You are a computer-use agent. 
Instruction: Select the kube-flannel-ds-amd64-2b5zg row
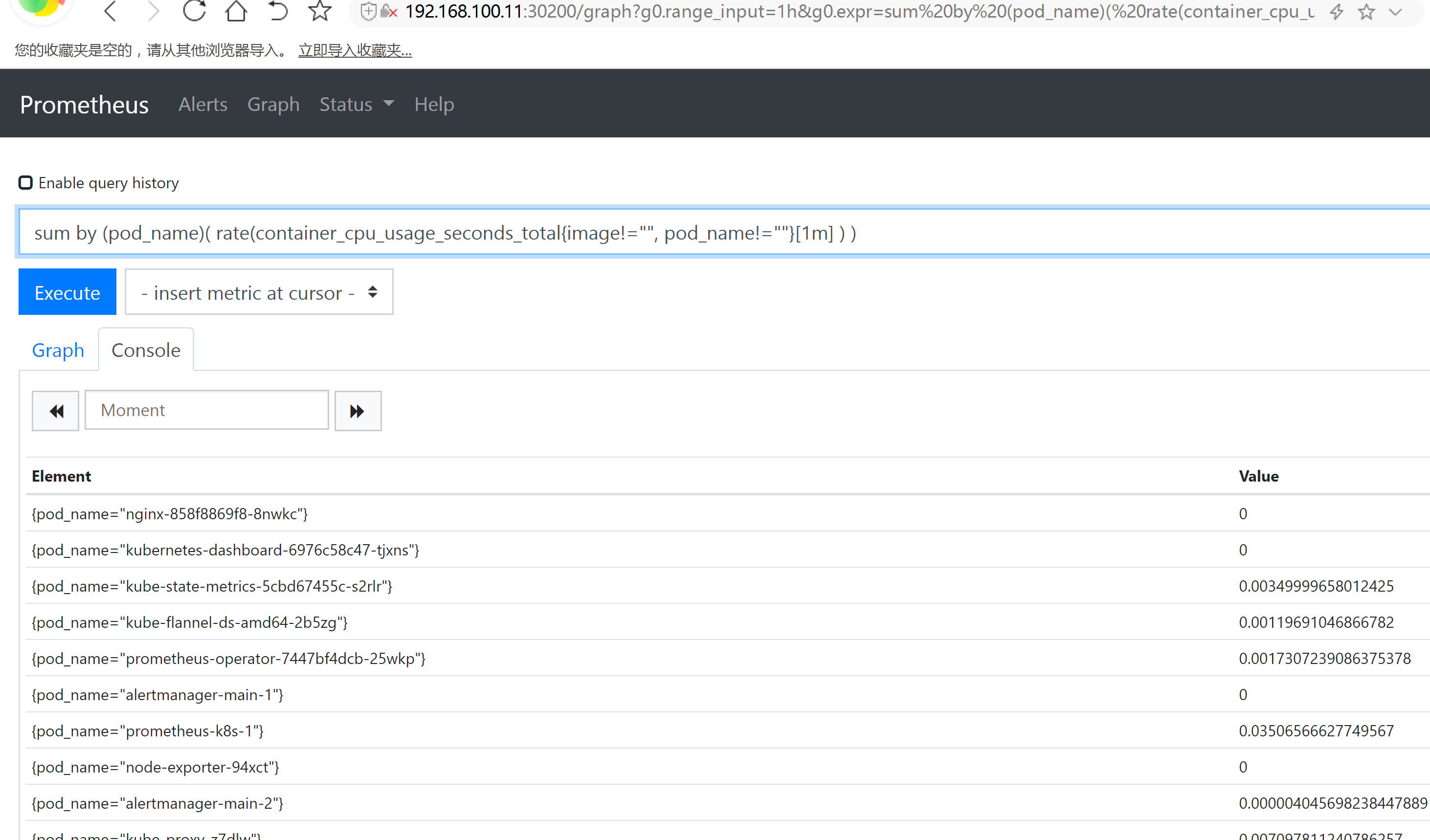coord(728,623)
